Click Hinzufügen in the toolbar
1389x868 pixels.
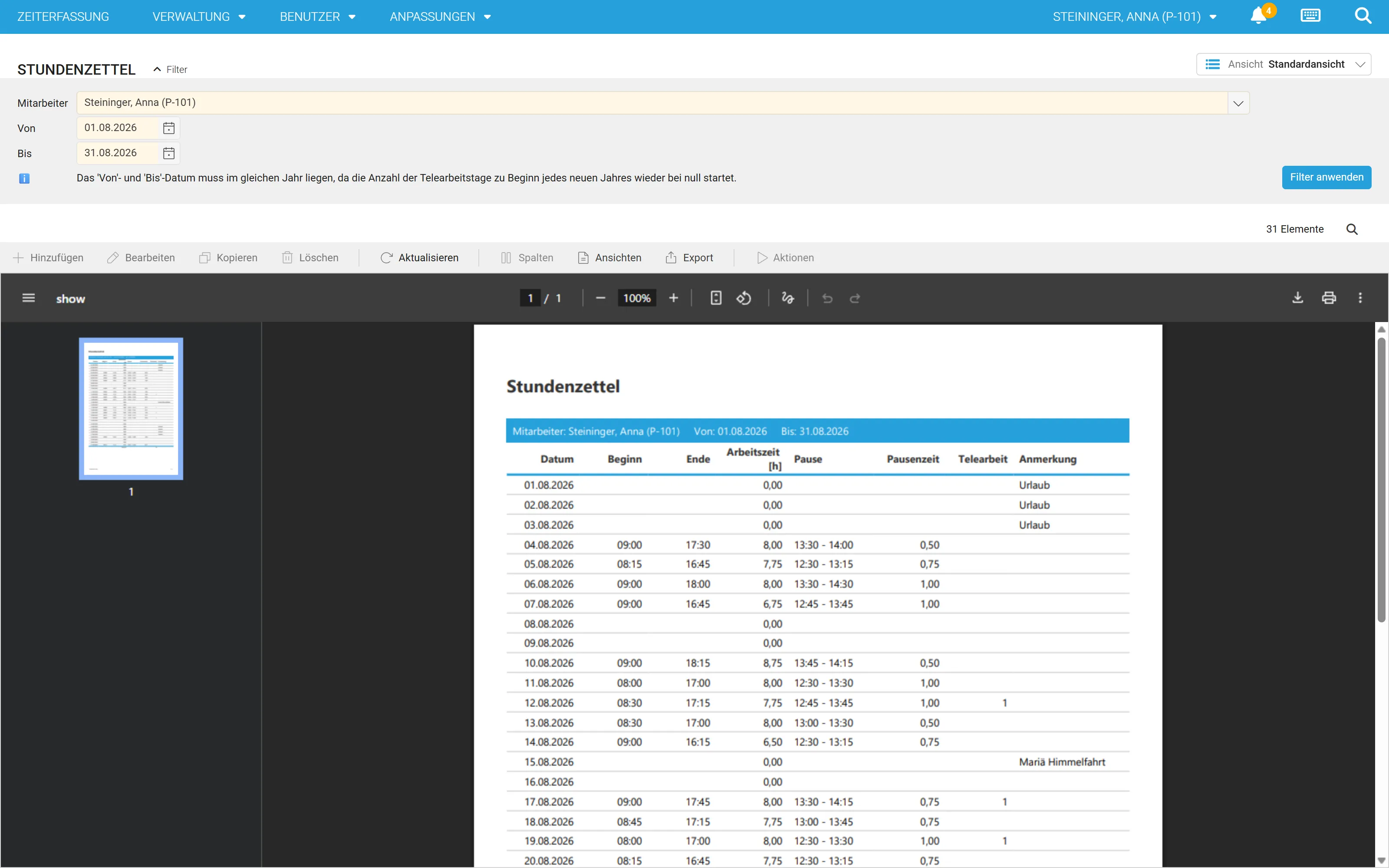(48, 258)
